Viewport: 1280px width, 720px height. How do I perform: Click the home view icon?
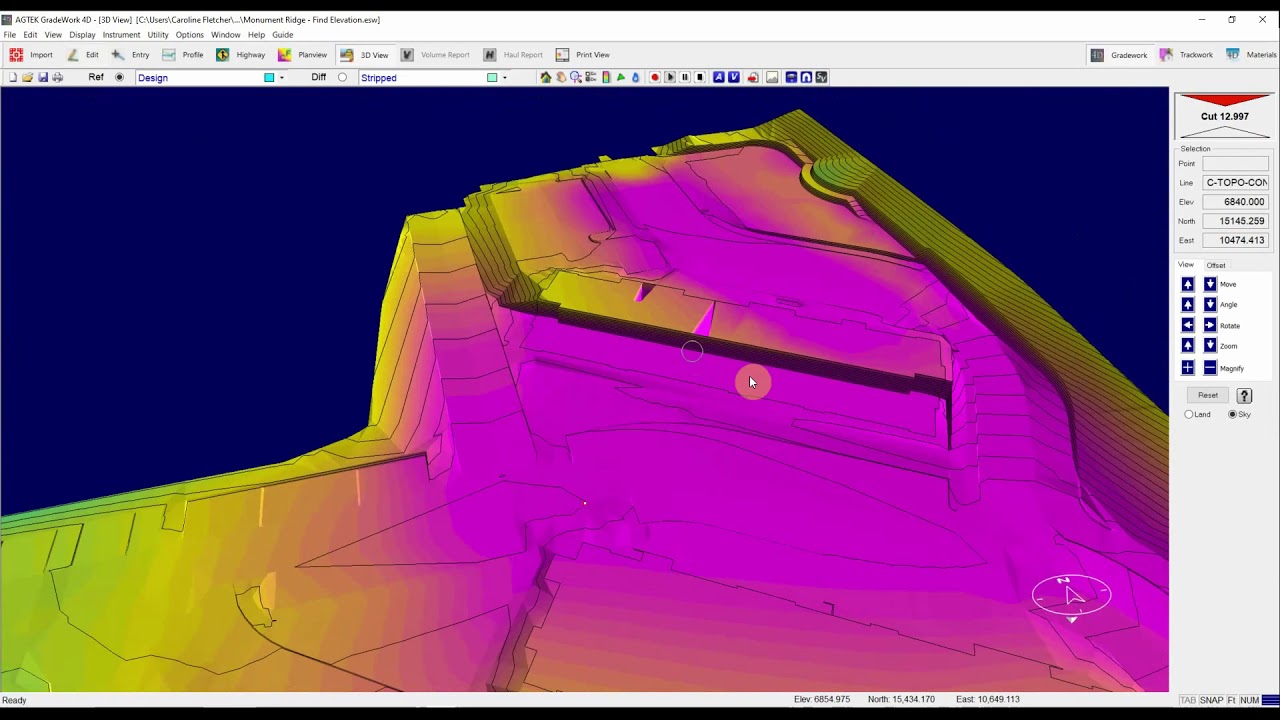545,77
